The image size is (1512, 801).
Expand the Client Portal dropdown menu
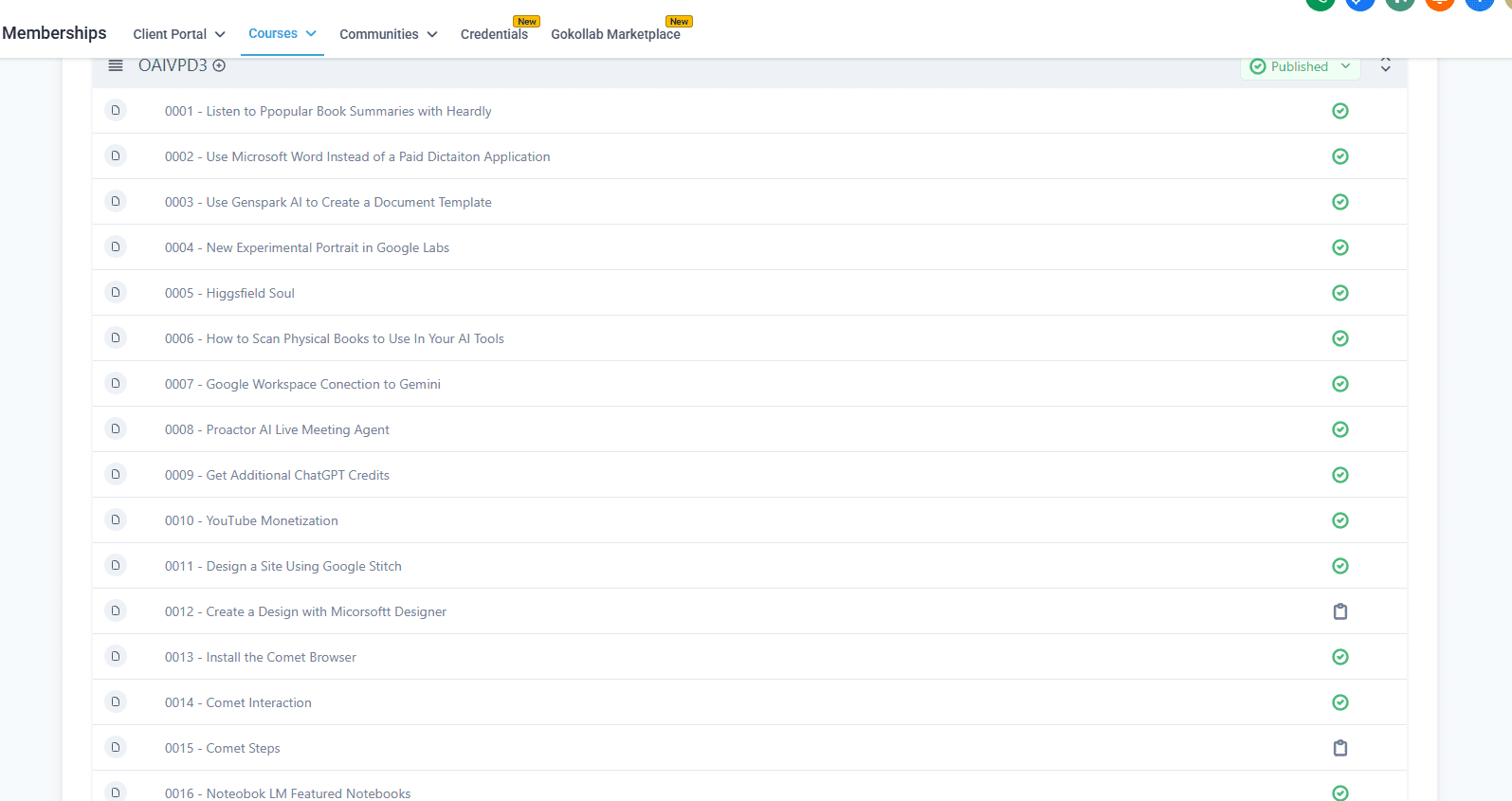(178, 34)
